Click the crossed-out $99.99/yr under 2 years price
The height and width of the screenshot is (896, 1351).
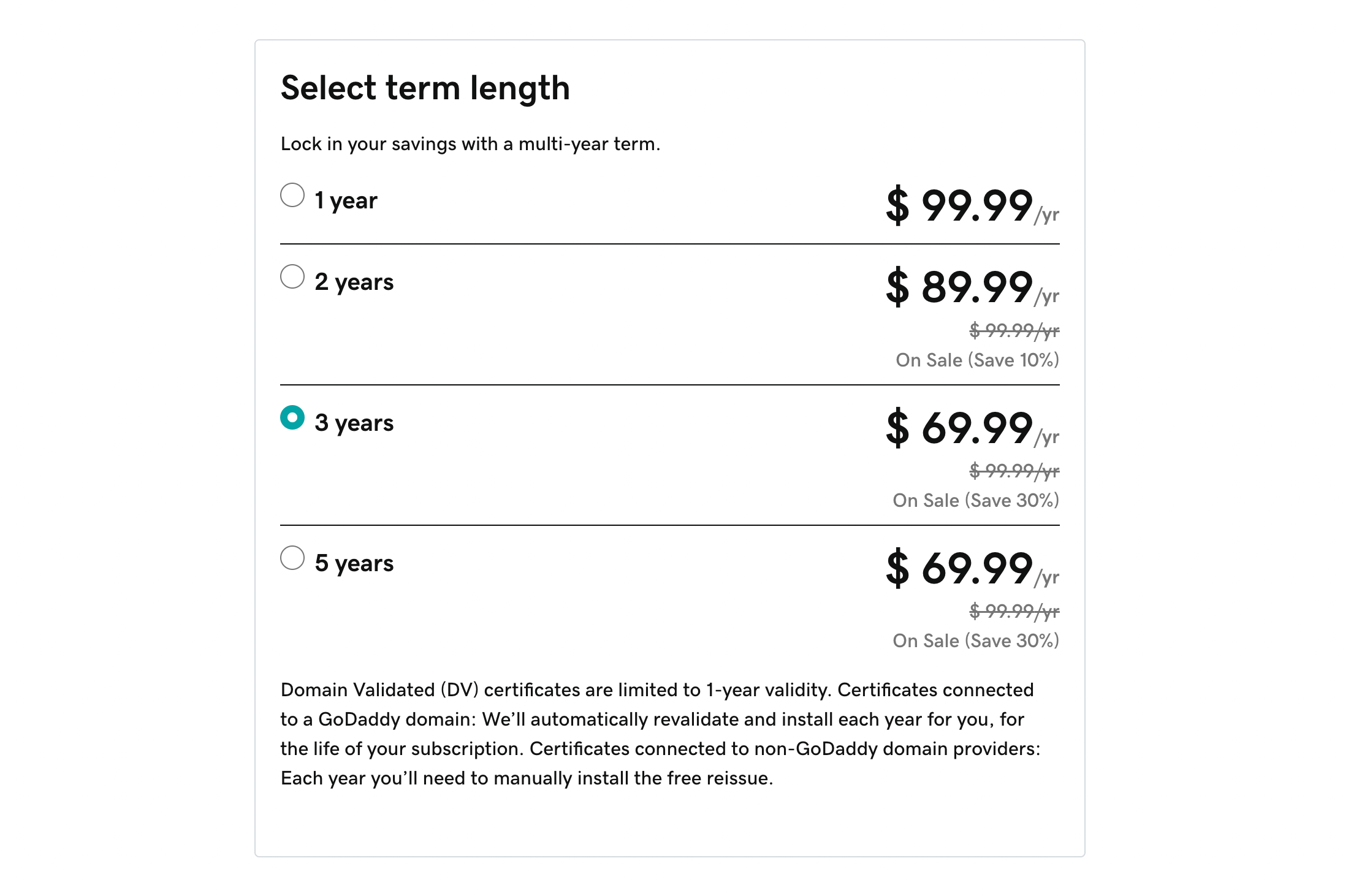[1014, 330]
